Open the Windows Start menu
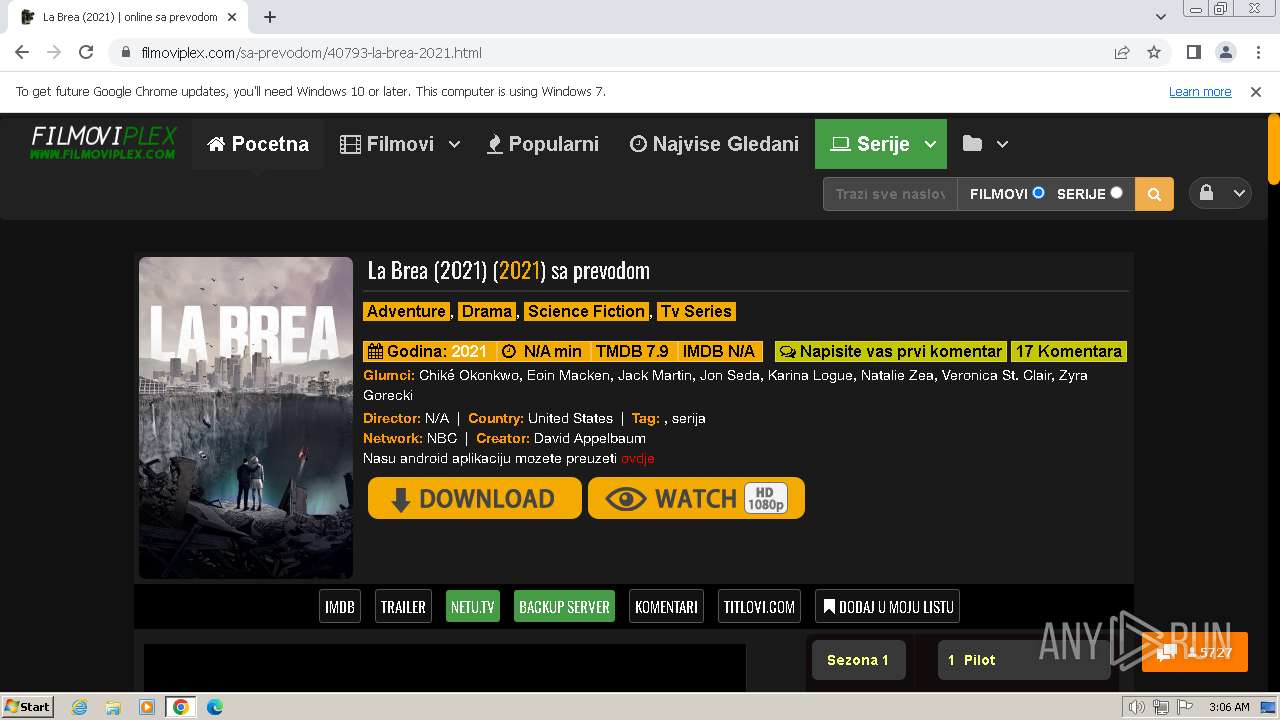The height and width of the screenshot is (720, 1280). [28, 706]
